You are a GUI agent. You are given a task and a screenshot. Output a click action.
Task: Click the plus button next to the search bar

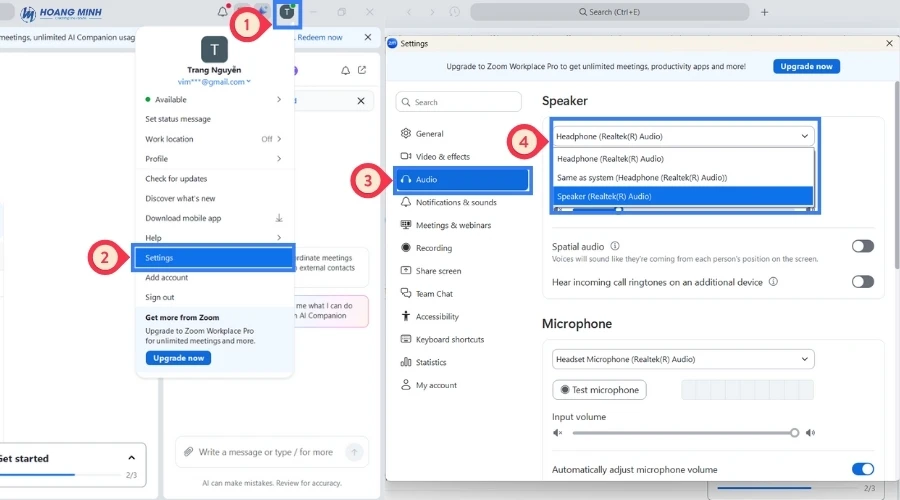coord(764,12)
